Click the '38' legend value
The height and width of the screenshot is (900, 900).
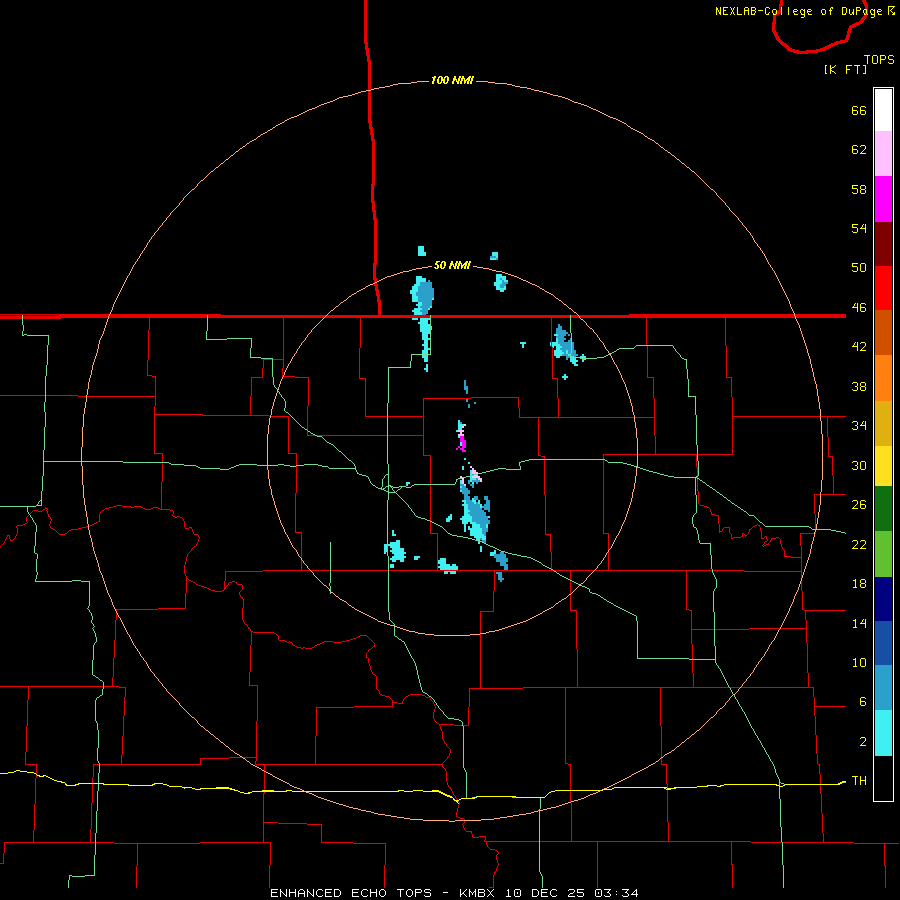click(x=859, y=386)
